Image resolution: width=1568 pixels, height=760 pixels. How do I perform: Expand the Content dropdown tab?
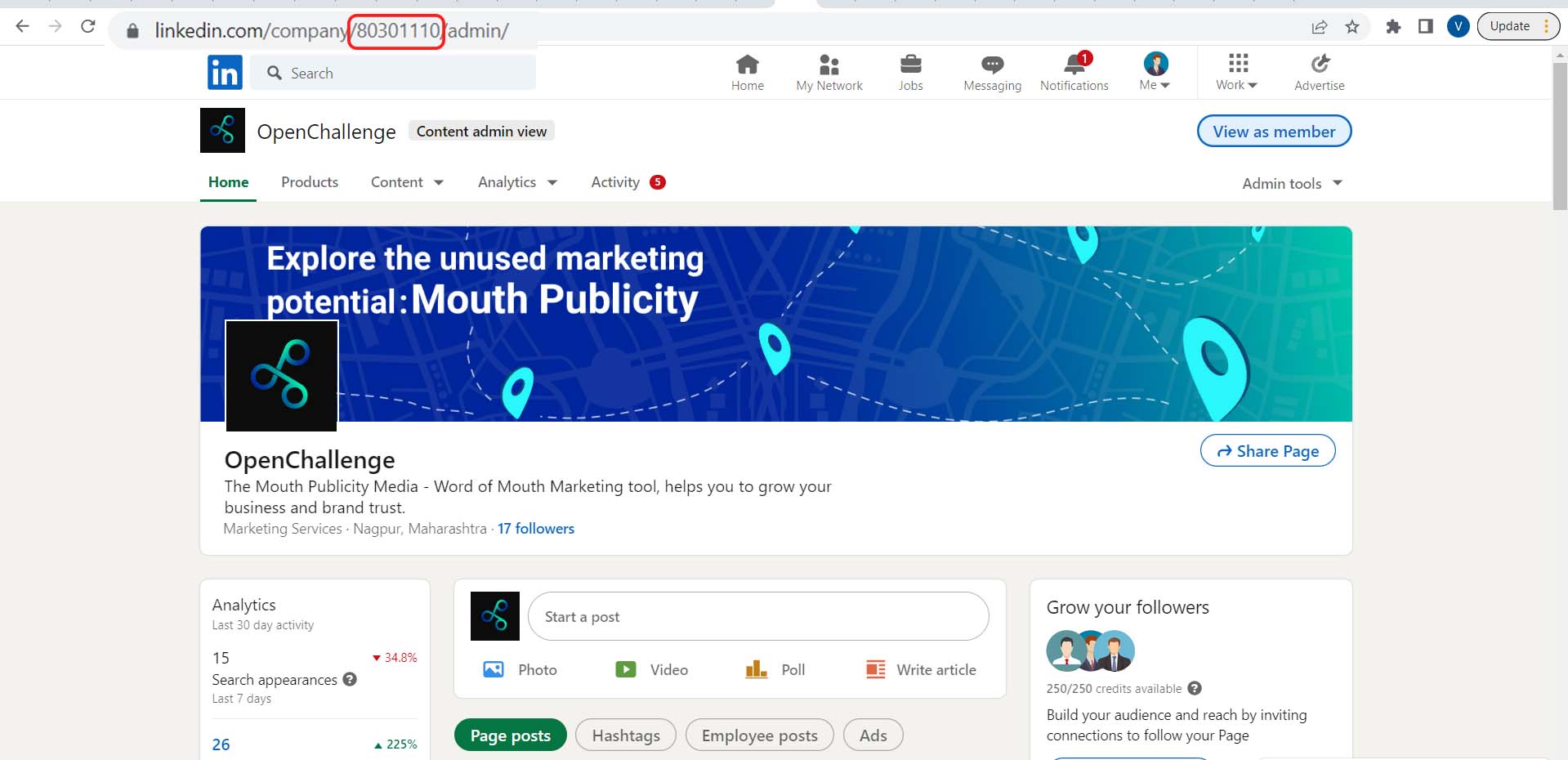(407, 181)
